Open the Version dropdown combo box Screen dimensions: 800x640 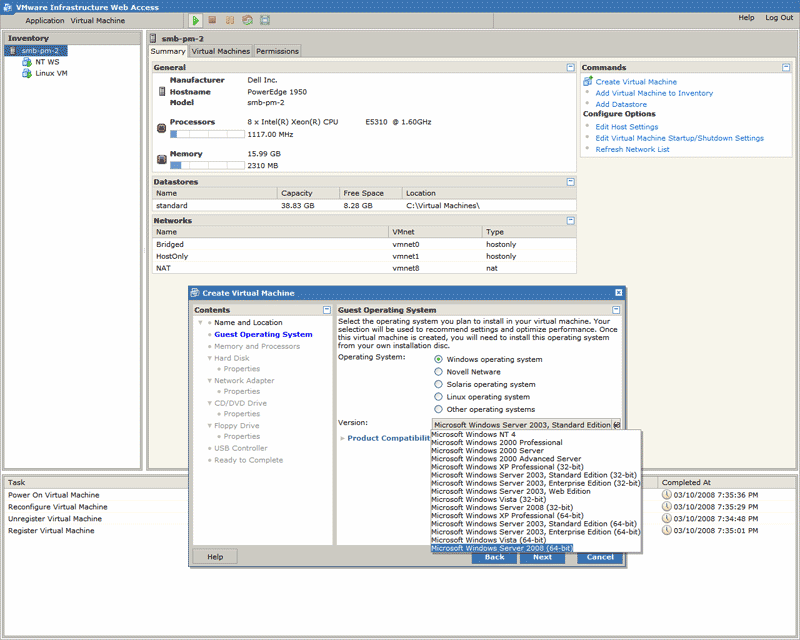tap(526, 425)
